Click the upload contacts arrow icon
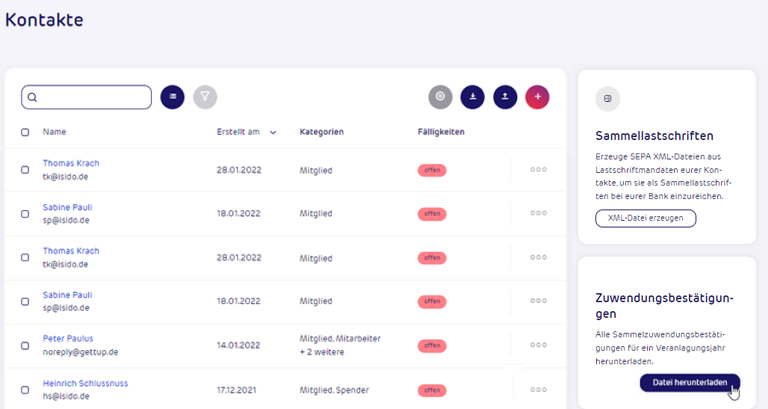768x409 pixels. click(505, 97)
